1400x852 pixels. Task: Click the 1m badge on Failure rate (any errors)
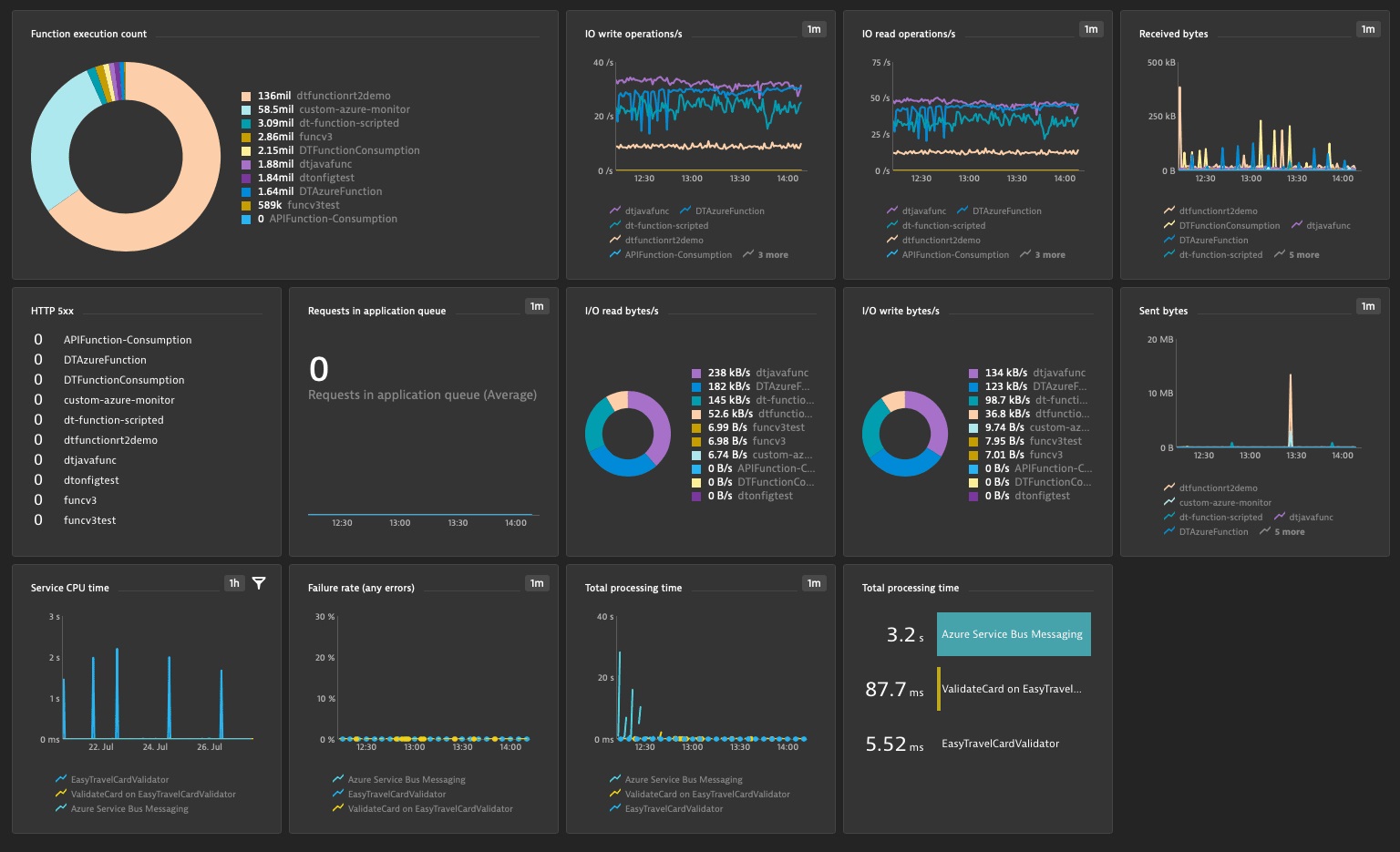[537, 583]
